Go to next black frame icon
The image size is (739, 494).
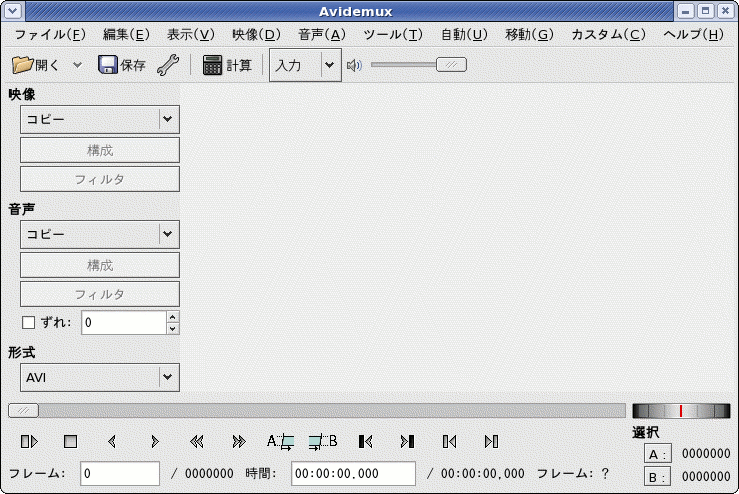click(407, 442)
